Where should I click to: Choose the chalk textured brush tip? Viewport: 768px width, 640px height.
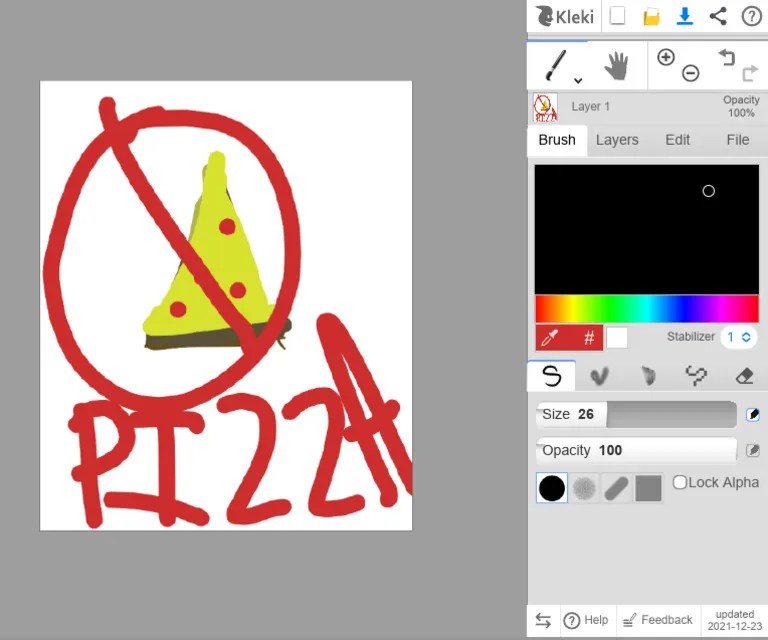coord(584,488)
